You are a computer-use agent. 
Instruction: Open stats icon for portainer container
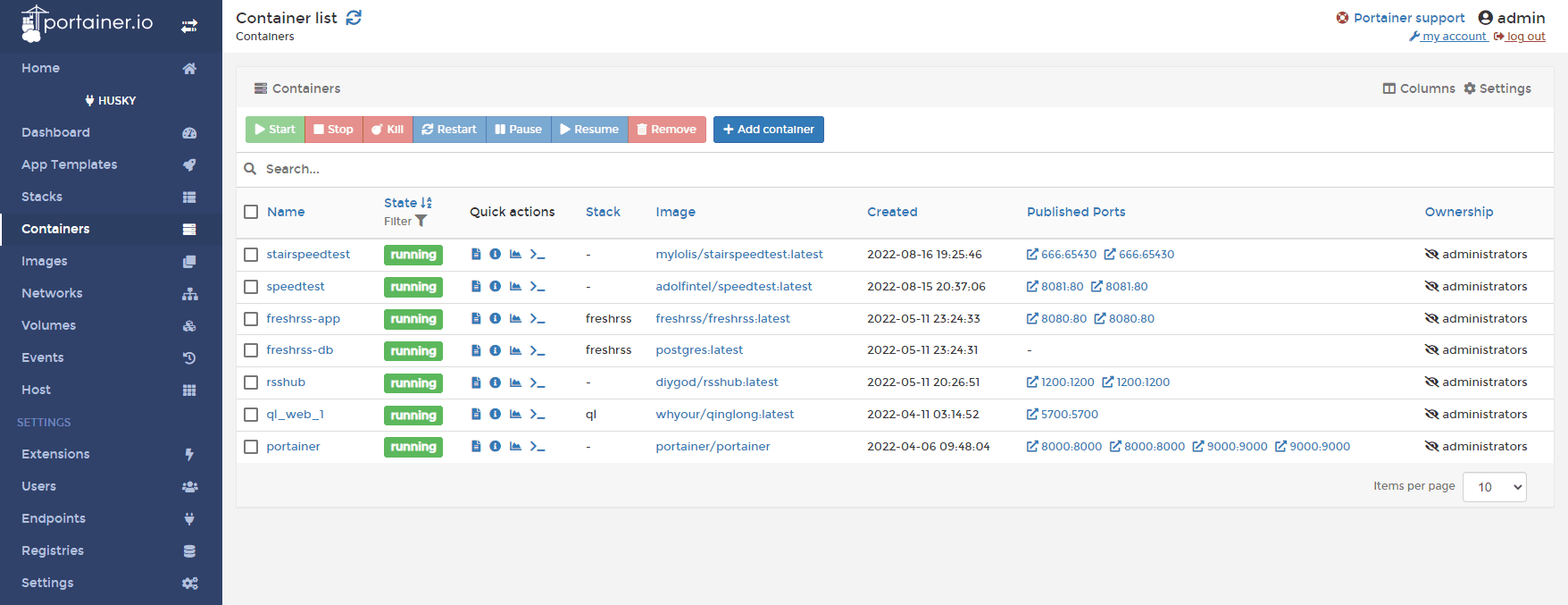point(515,446)
